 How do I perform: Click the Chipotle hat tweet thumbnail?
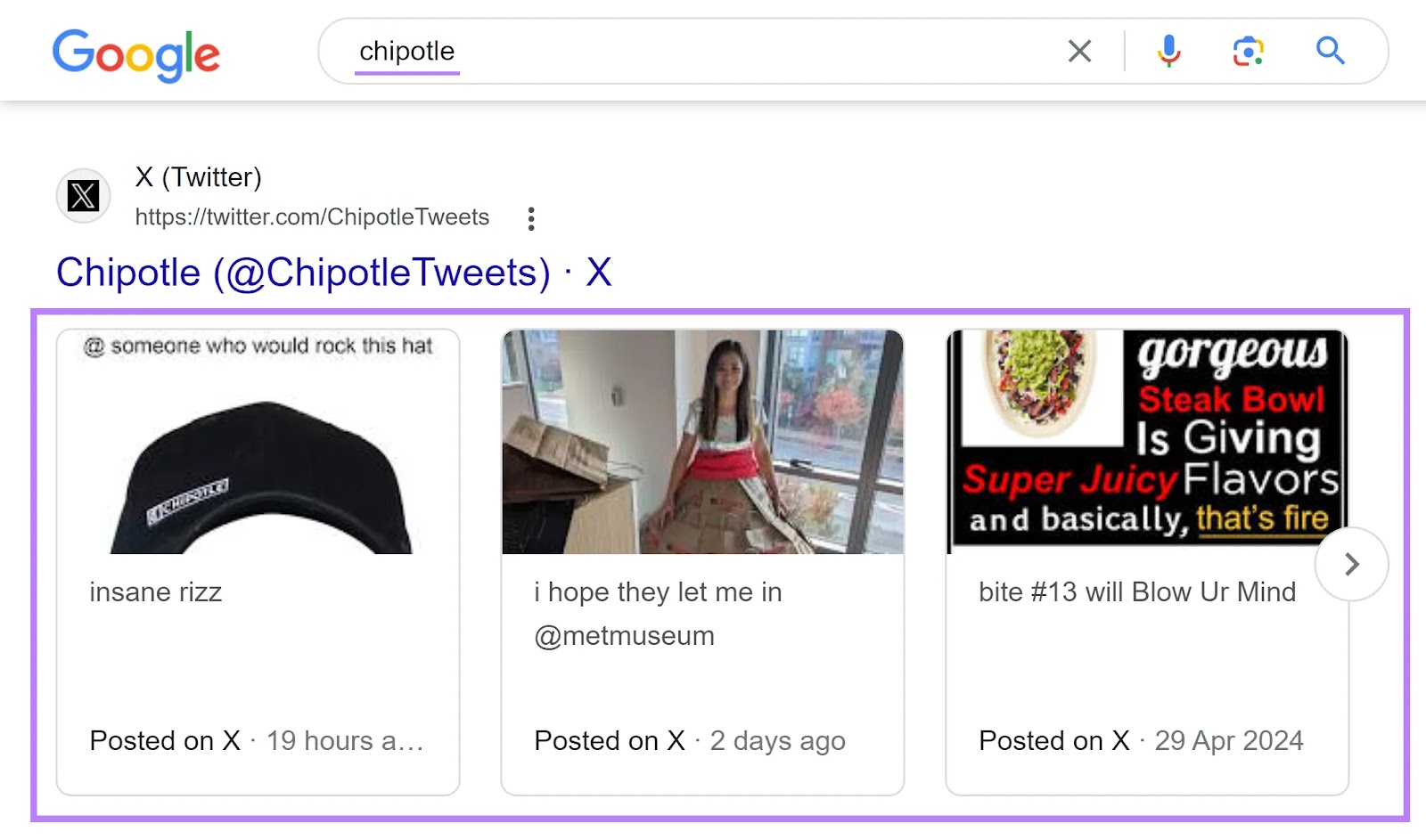click(258, 443)
